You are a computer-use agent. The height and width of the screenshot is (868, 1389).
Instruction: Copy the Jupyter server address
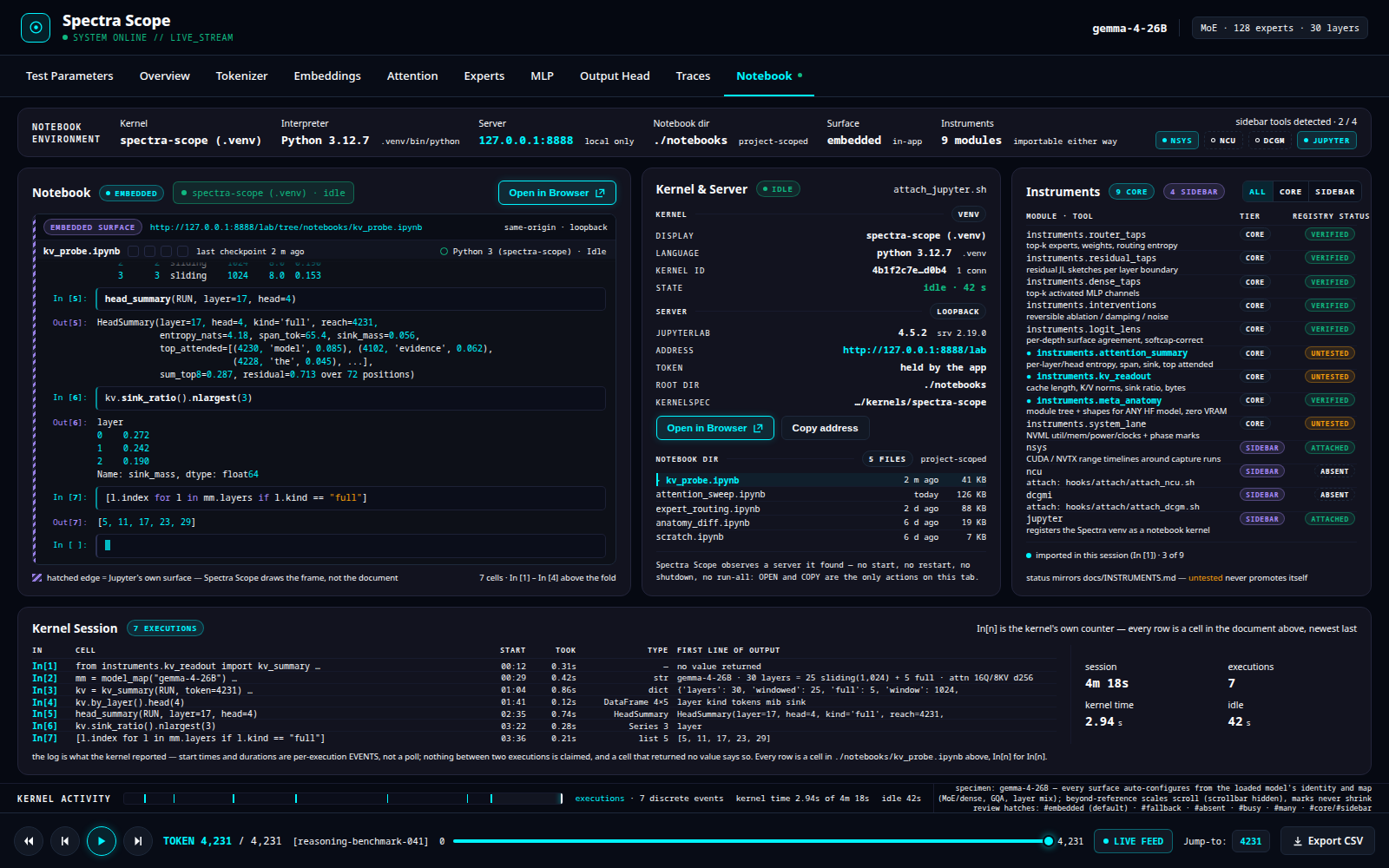click(825, 428)
